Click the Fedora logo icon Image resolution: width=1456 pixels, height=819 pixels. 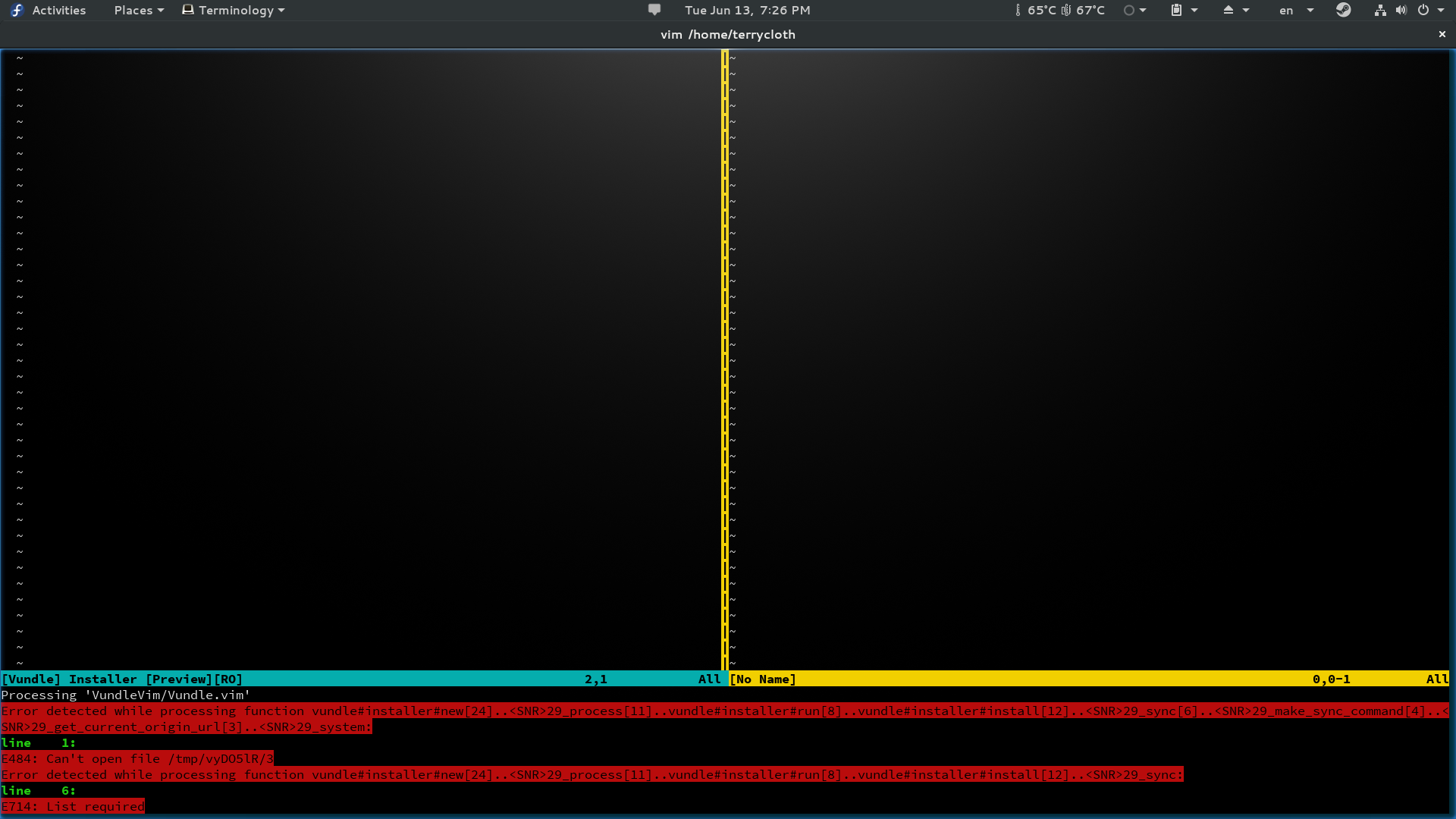[x=17, y=10]
